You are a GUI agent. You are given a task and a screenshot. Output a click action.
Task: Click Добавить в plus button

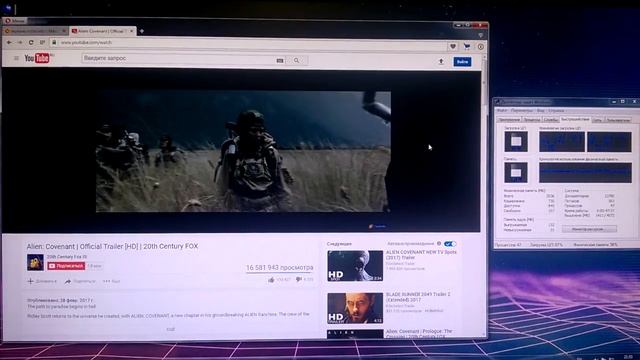click(42, 281)
